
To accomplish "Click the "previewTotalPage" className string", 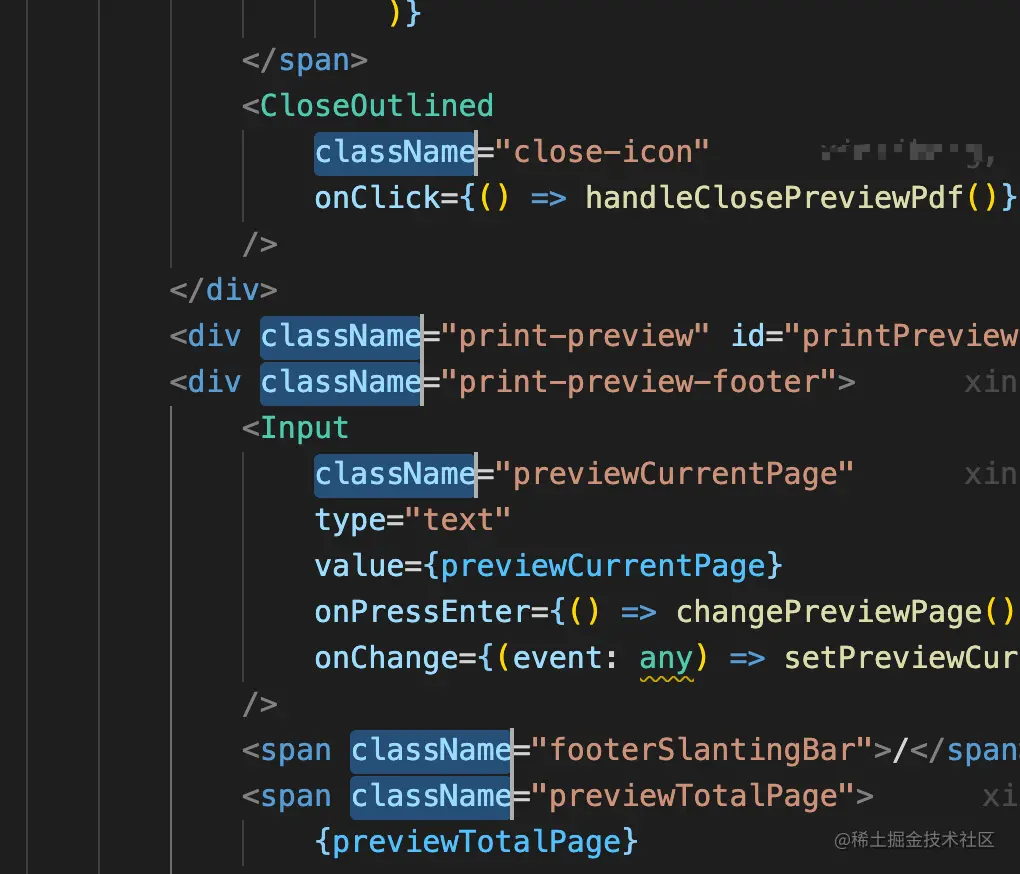I will click(692, 796).
